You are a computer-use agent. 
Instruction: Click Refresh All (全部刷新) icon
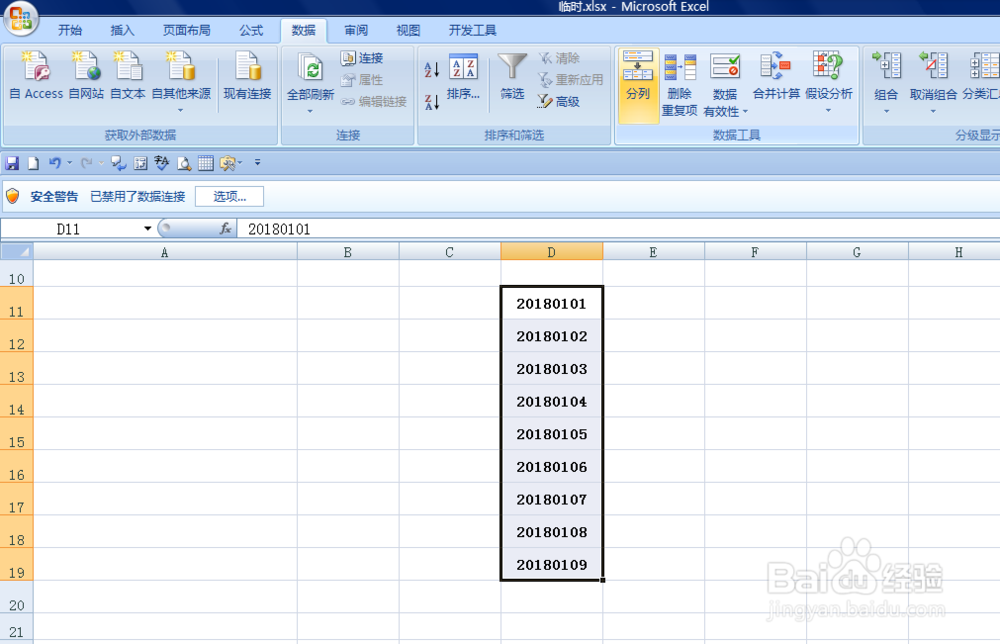click(311, 68)
